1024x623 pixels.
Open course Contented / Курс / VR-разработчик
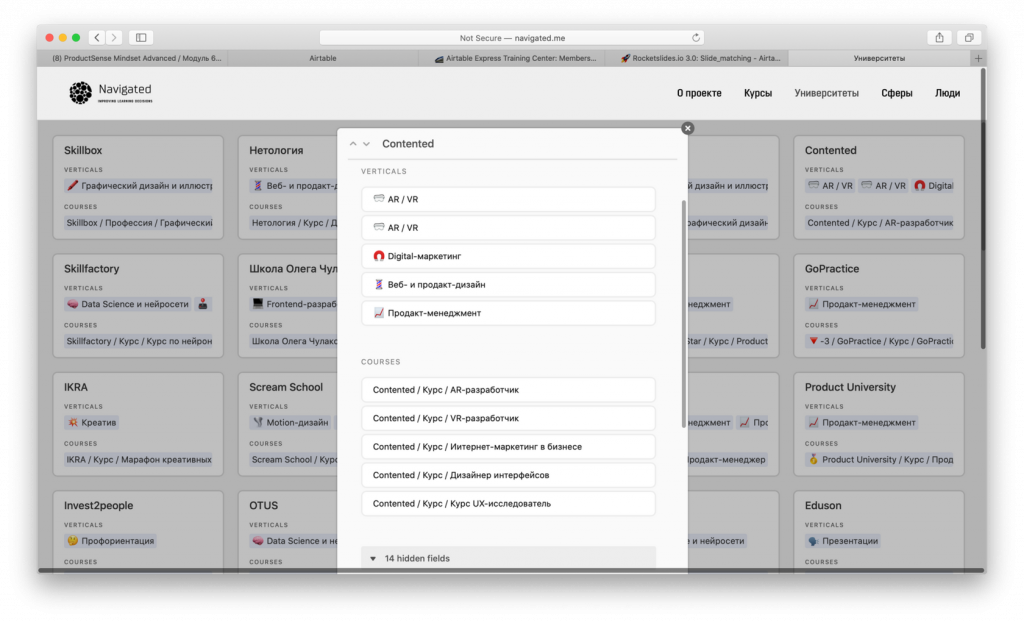pyautogui.click(x=508, y=418)
